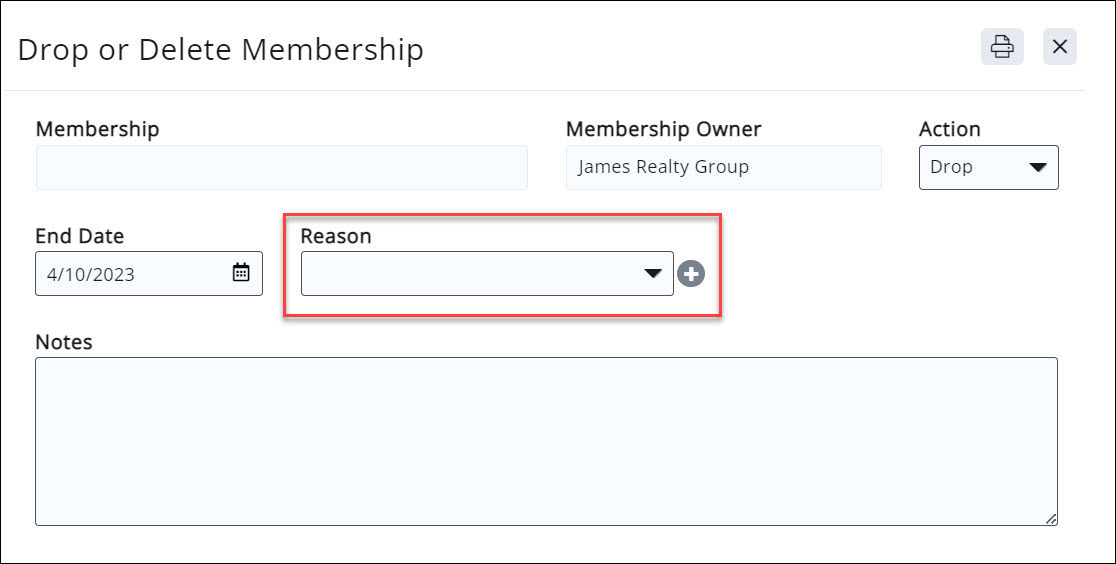Expand the Action dropdown arrow
Viewport: 1116px width, 564px height.
coord(1038,167)
